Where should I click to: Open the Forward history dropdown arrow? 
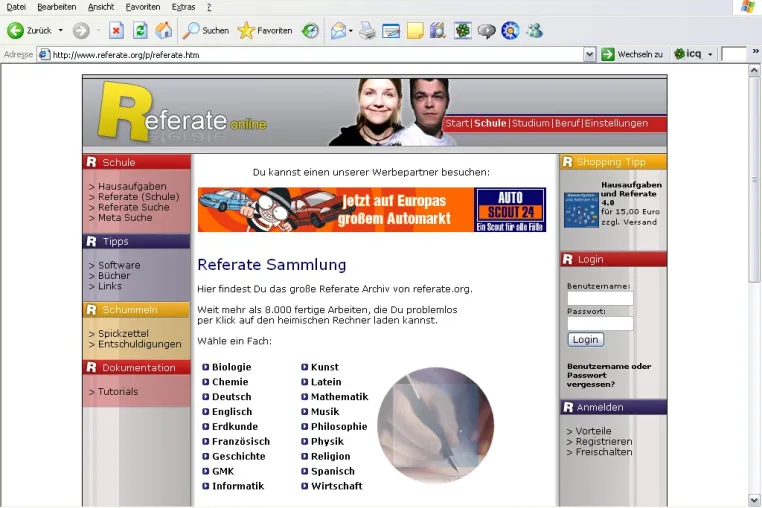pos(98,31)
